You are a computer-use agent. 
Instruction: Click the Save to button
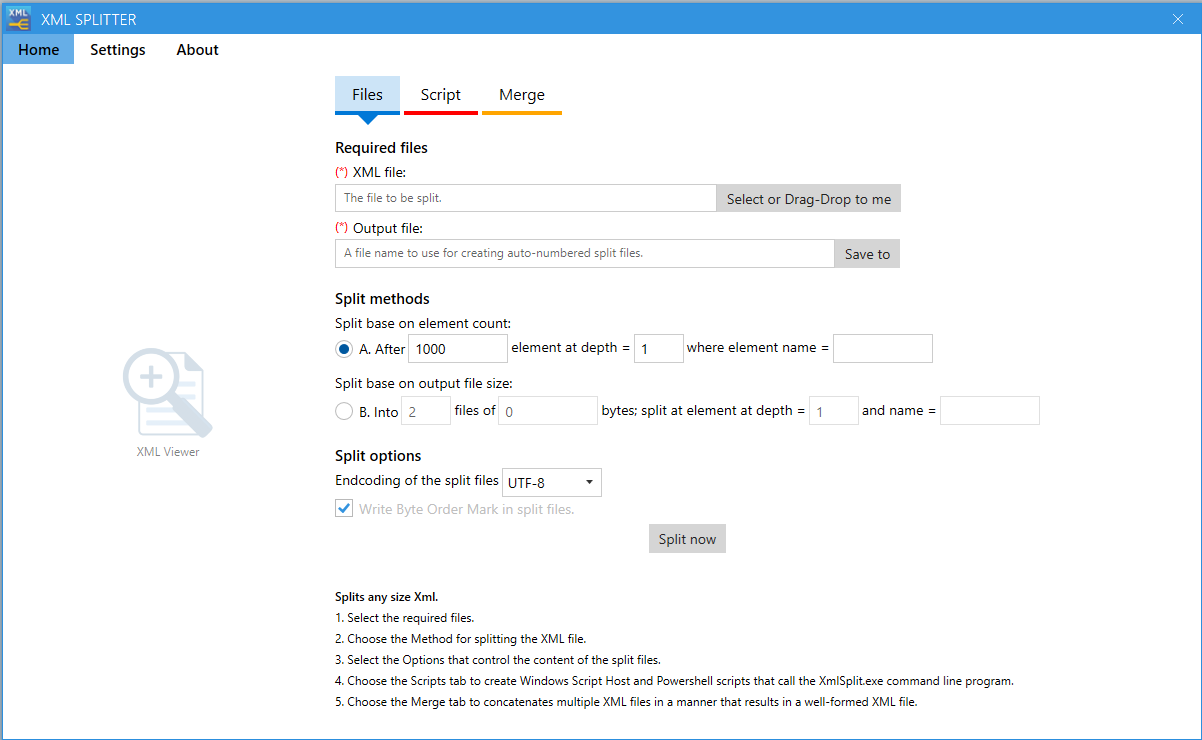pyautogui.click(x=867, y=254)
